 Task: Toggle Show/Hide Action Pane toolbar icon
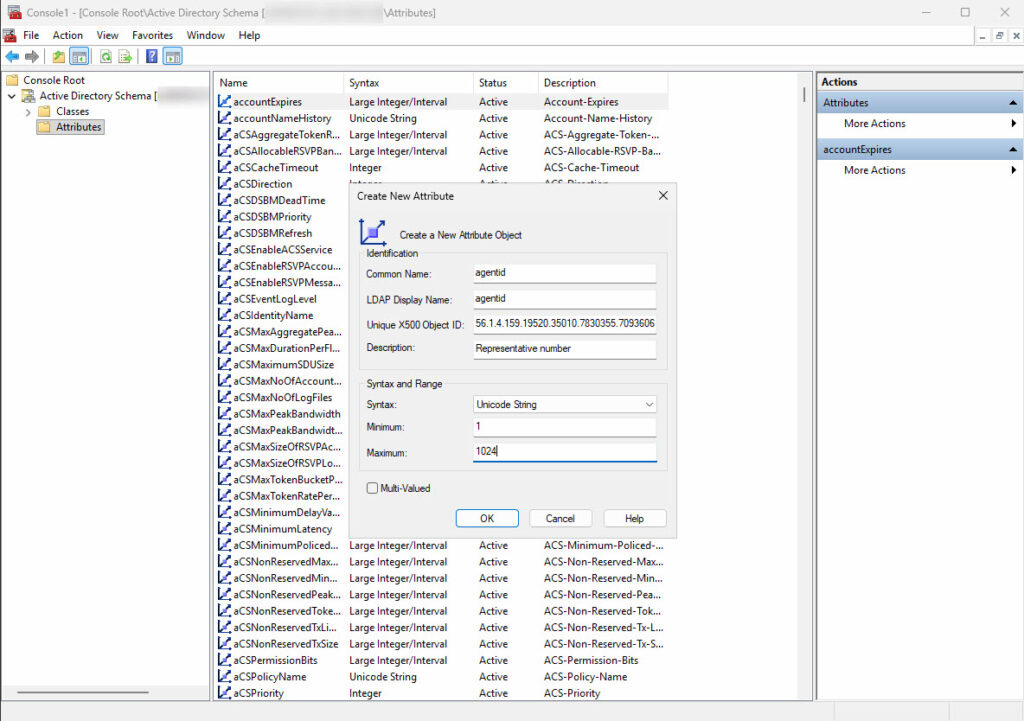coord(172,57)
